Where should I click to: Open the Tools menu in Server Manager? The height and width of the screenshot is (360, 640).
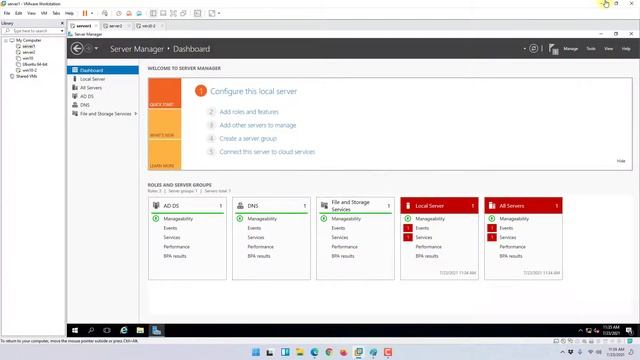tap(591, 49)
